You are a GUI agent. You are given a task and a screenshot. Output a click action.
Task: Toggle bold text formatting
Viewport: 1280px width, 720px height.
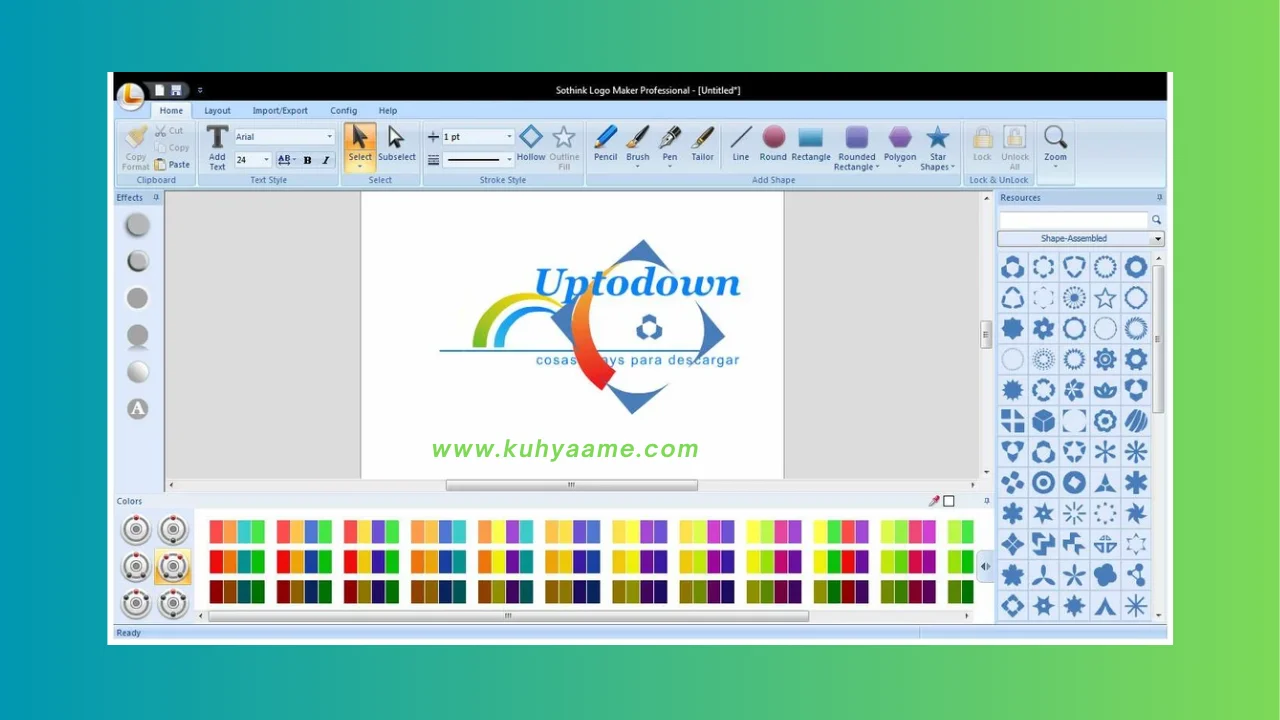tap(307, 160)
